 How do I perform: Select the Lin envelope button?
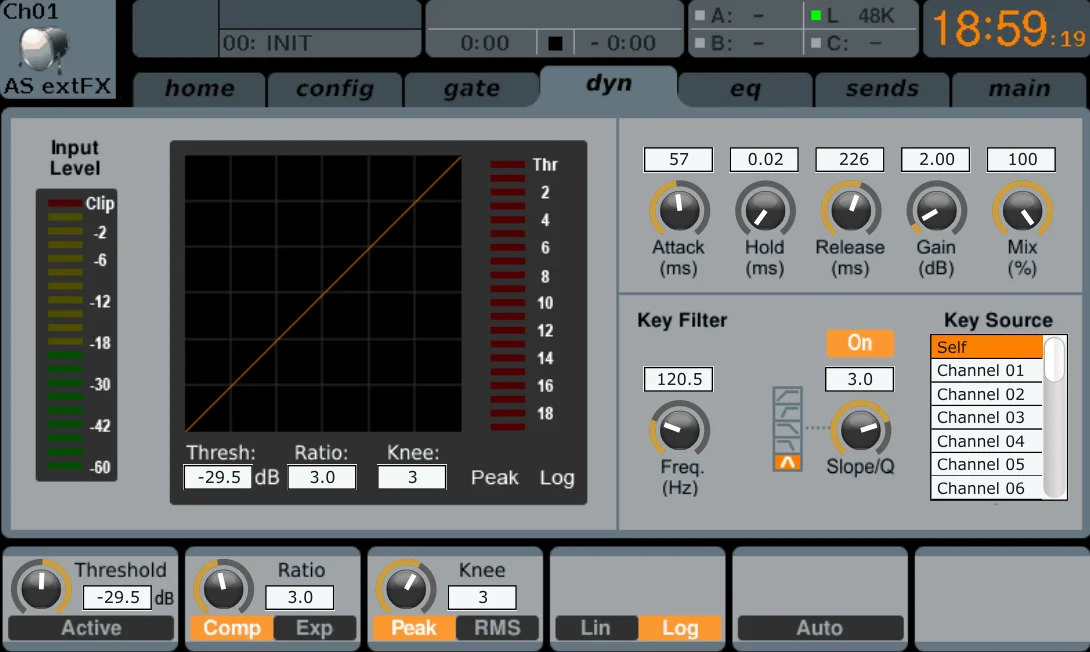point(595,628)
